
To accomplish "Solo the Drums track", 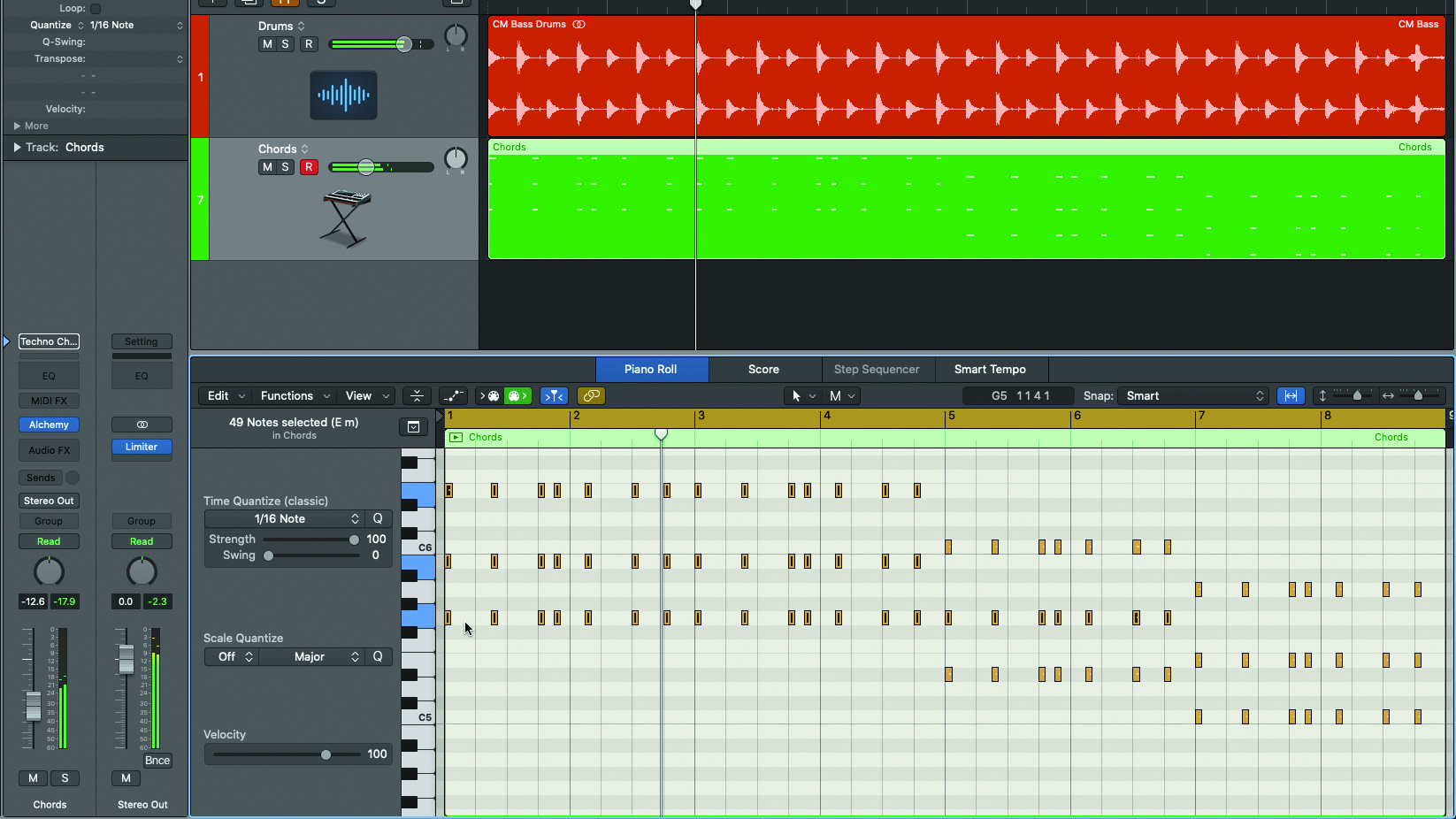I will (x=285, y=44).
